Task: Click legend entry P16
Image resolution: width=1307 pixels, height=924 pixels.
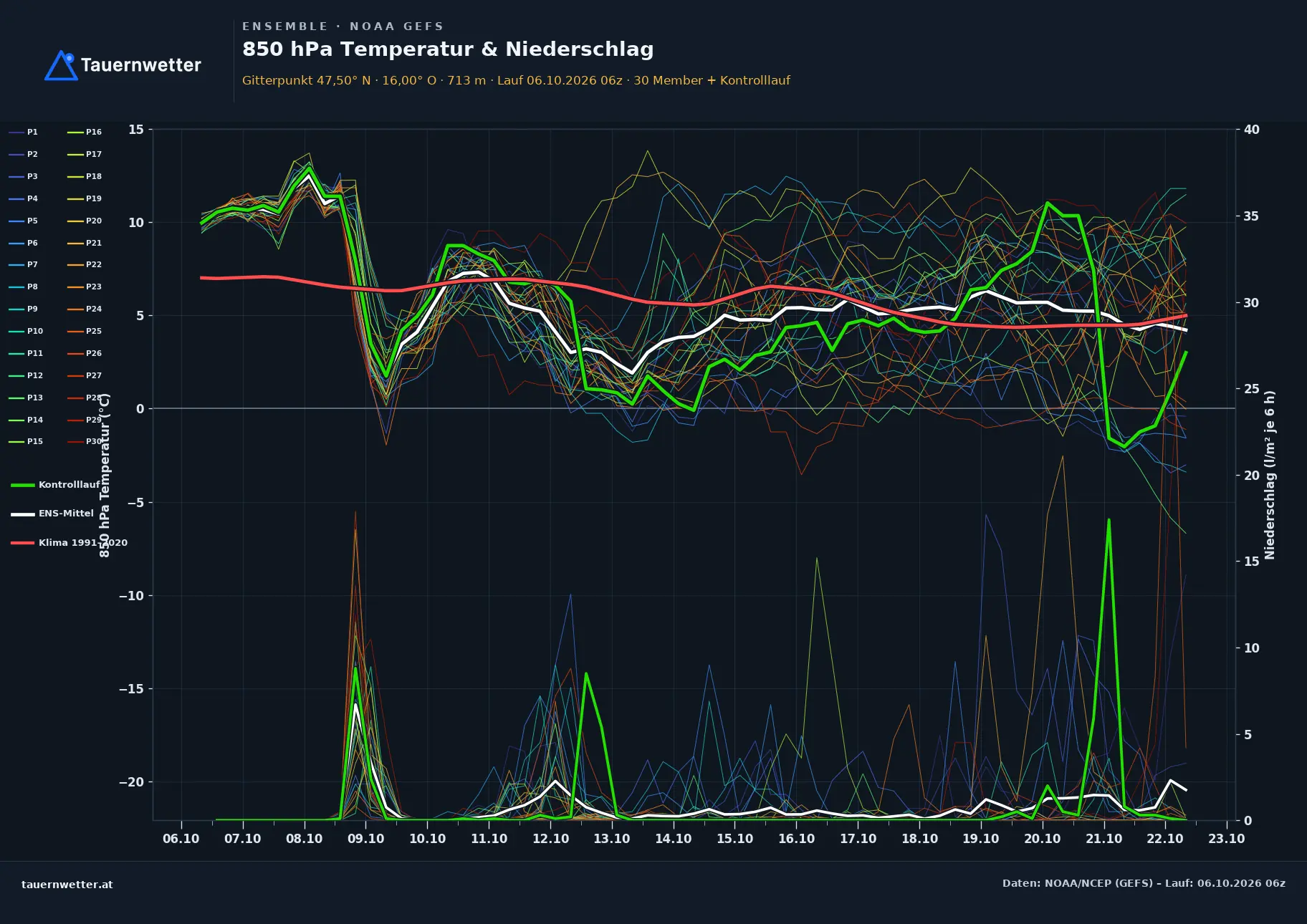Action: click(x=85, y=132)
